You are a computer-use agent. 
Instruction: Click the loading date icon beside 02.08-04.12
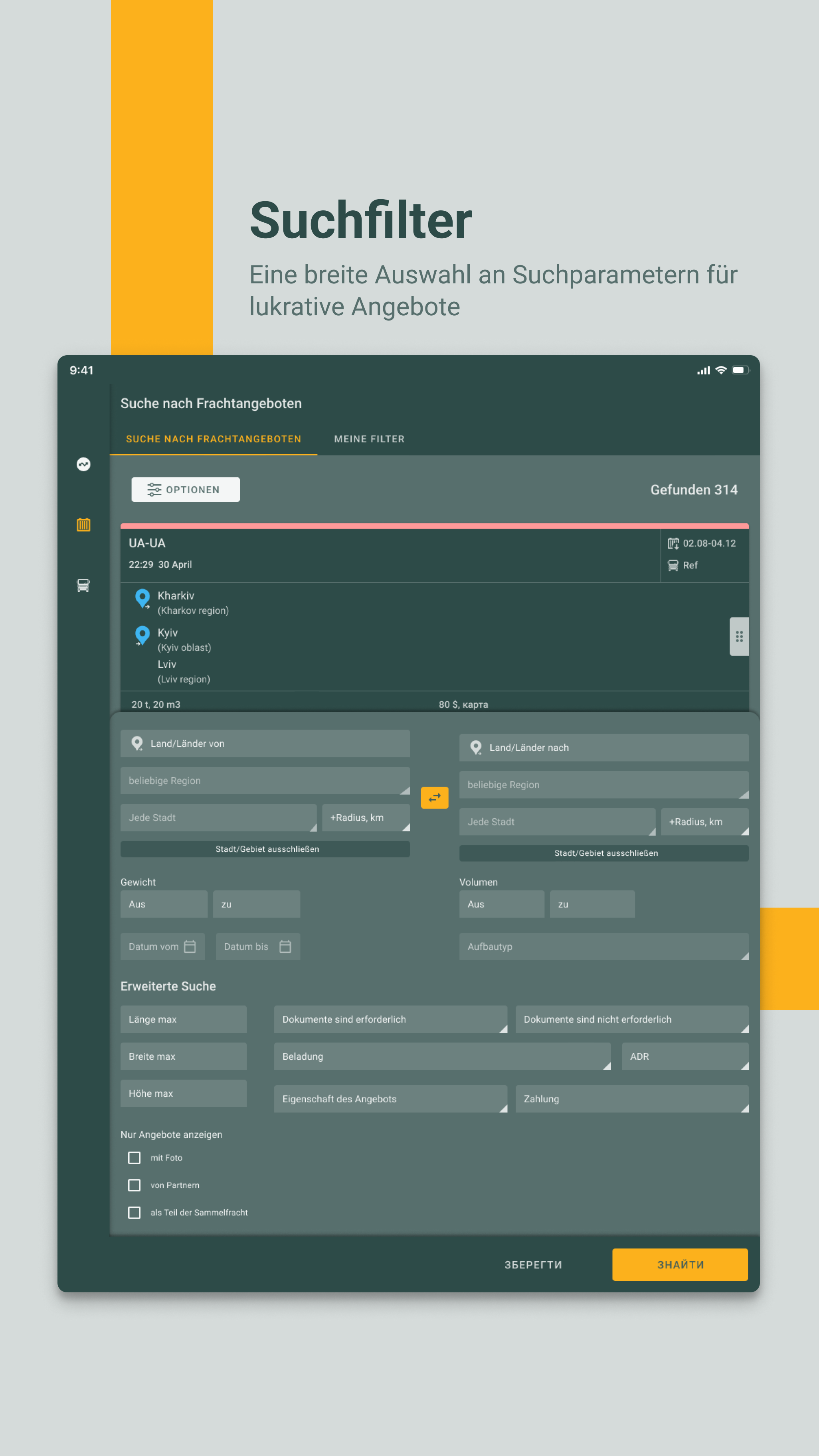click(673, 543)
